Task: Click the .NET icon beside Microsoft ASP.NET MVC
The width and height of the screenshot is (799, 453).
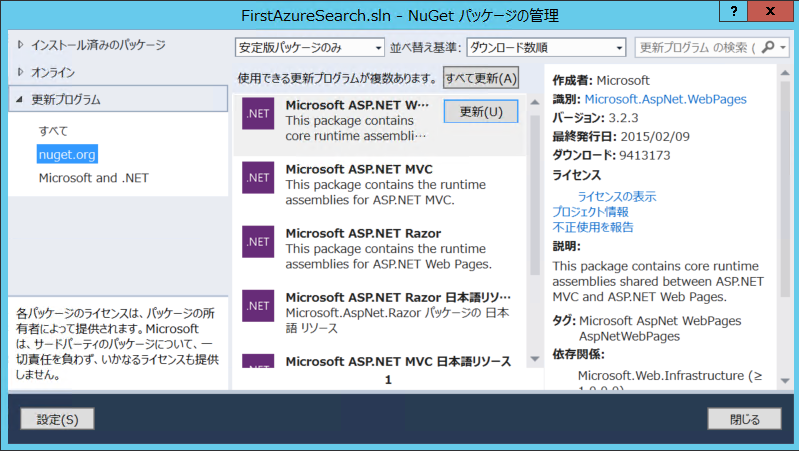Action: (x=258, y=178)
